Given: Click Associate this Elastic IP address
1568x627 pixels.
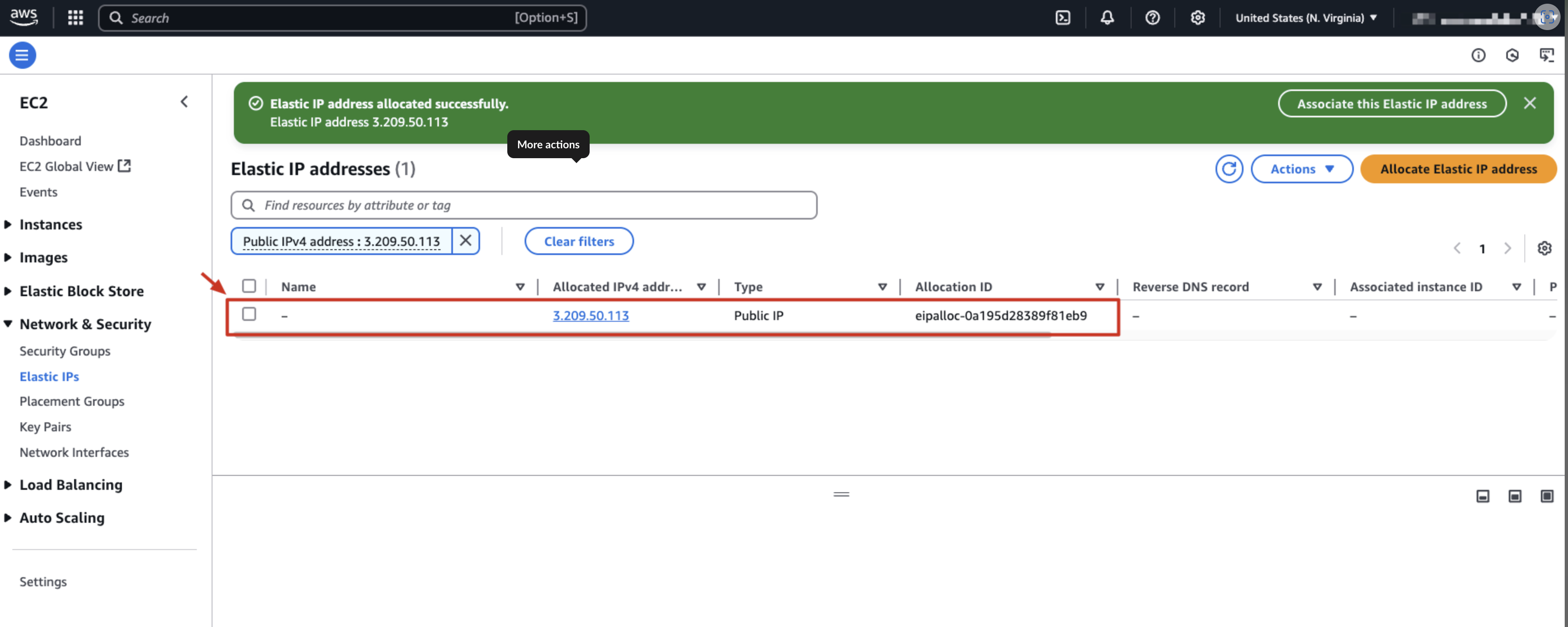Looking at the screenshot, I should [x=1391, y=103].
